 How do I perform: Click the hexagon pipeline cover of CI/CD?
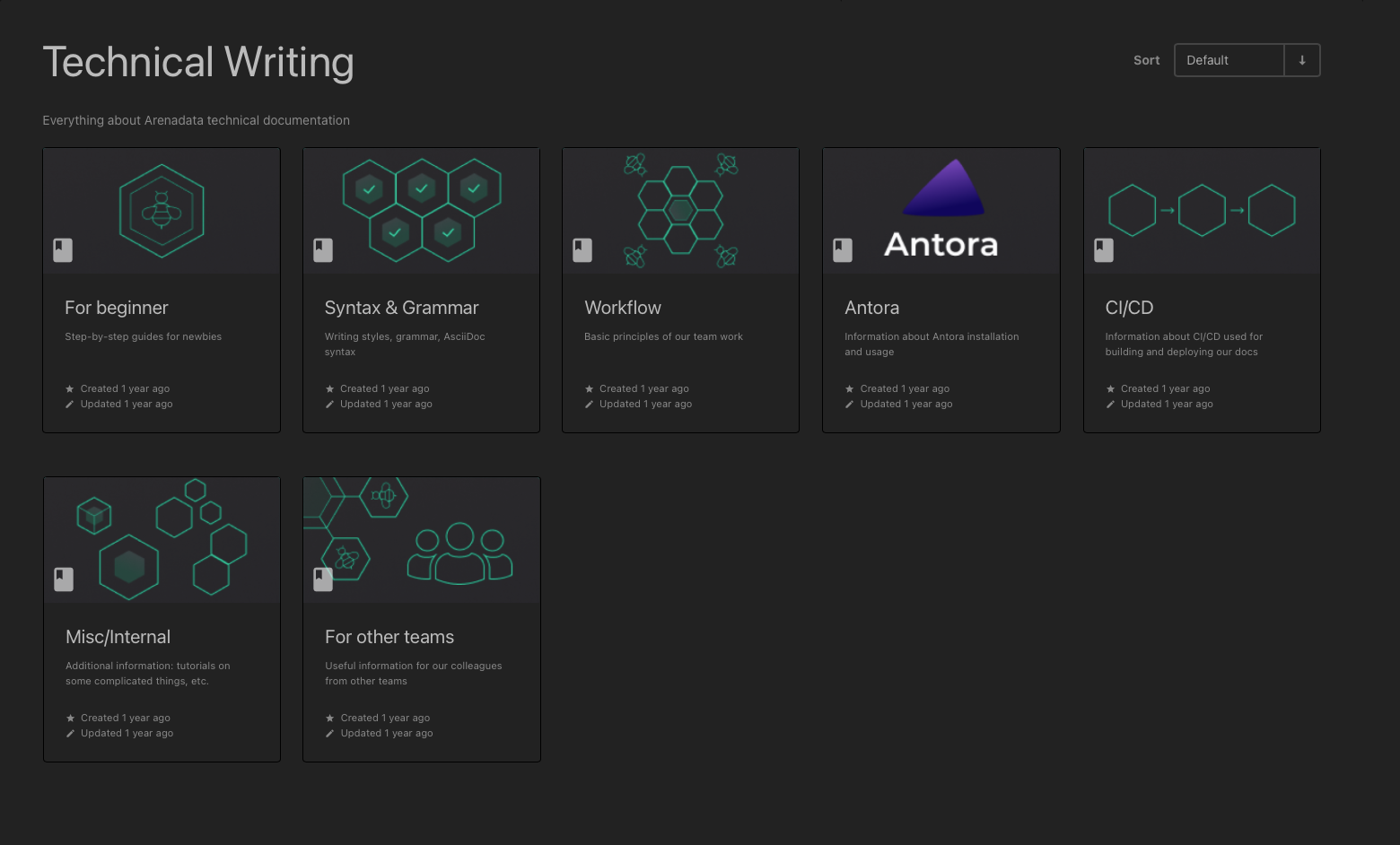1202,211
